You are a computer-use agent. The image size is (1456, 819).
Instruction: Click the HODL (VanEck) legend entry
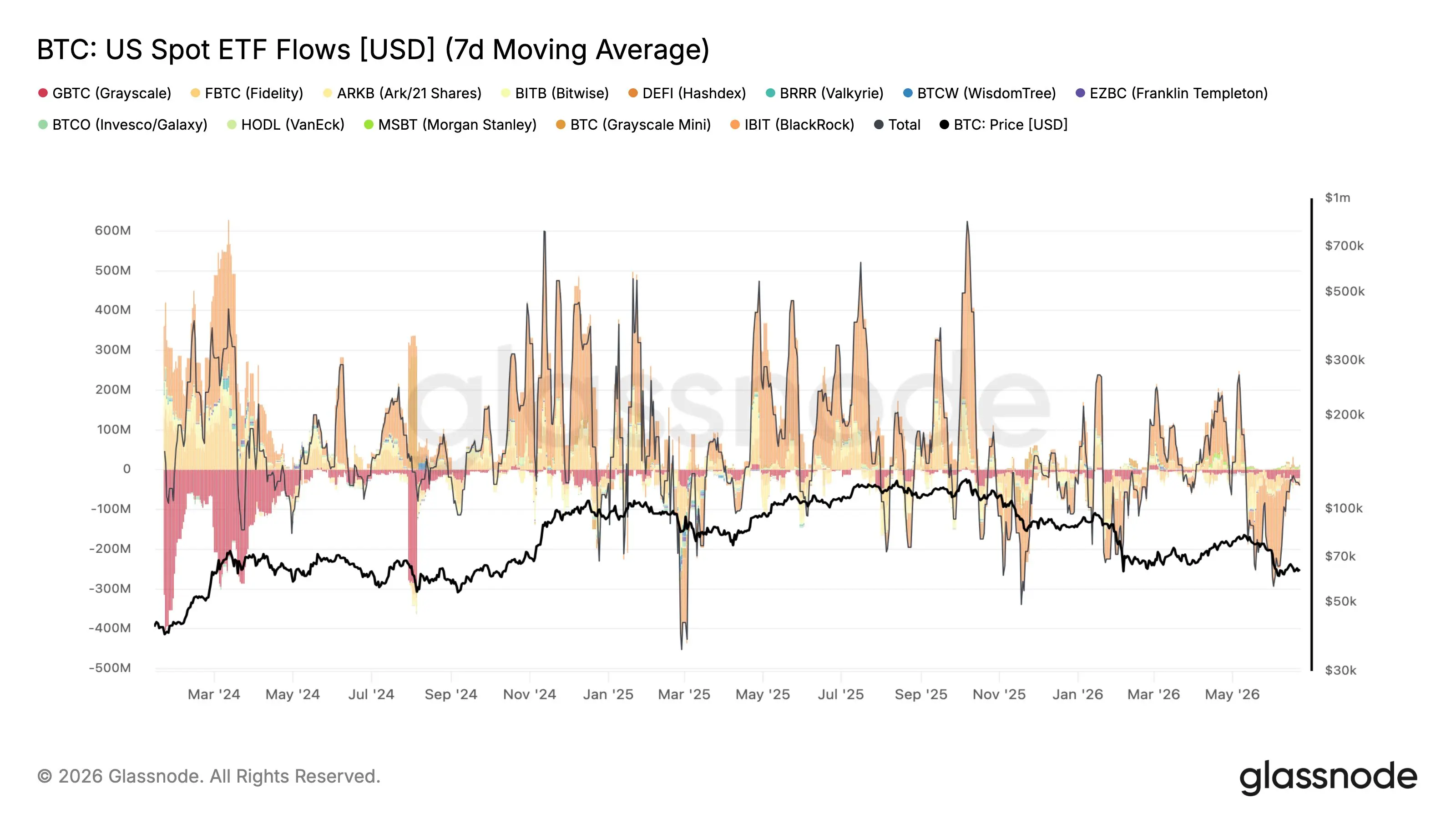point(285,124)
